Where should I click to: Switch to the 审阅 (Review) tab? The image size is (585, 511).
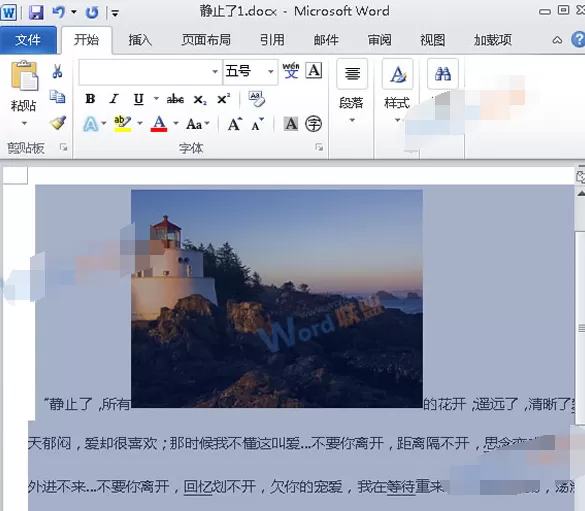(379, 40)
